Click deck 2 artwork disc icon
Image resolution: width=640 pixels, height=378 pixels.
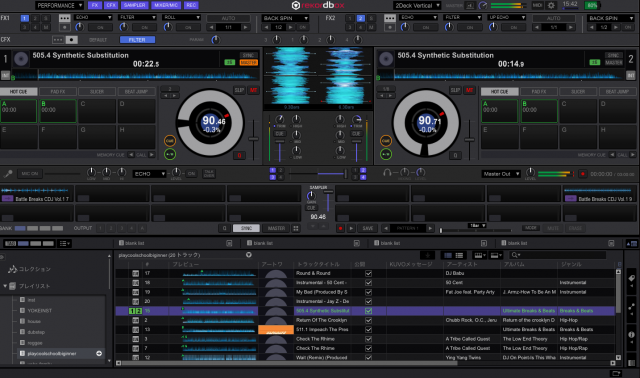pos(386,59)
